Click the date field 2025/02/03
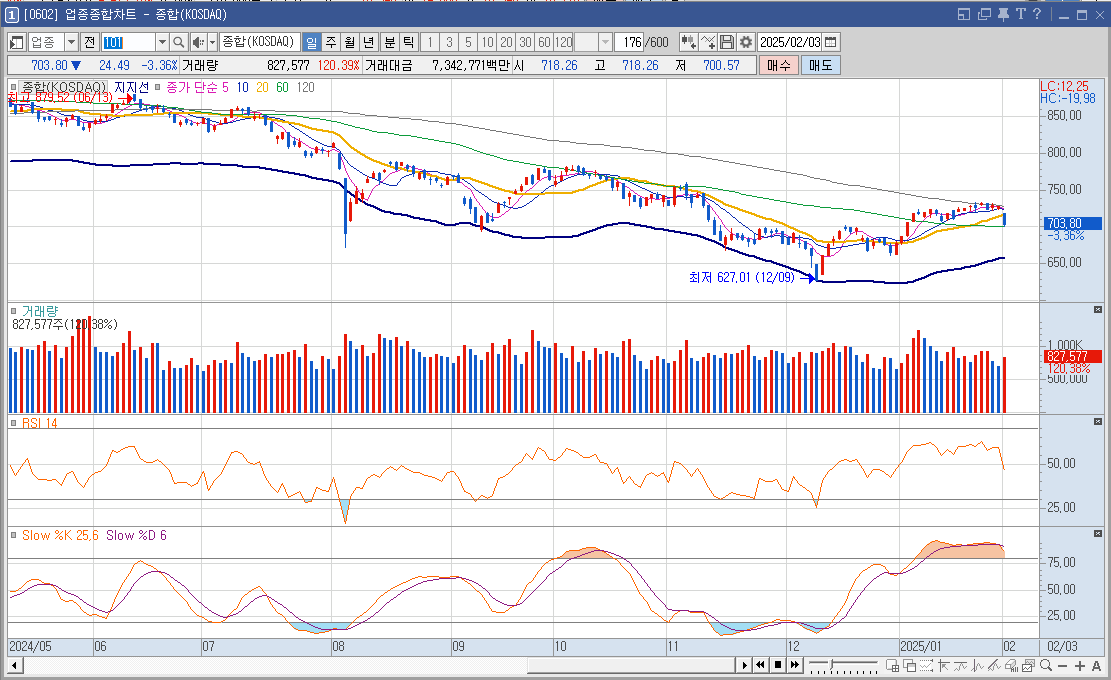1111x680 pixels. pyautogui.click(x=790, y=42)
